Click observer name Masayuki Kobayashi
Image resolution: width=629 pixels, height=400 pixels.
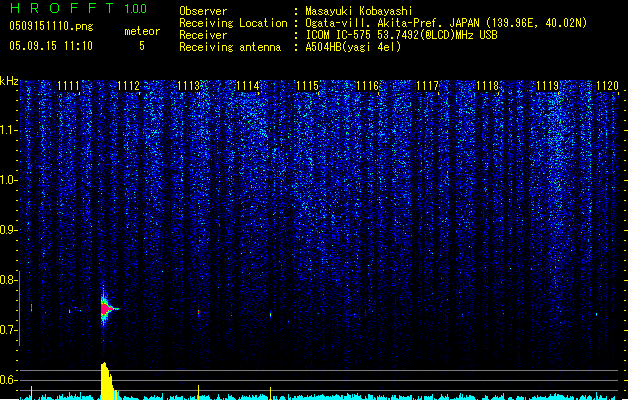click(x=359, y=11)
